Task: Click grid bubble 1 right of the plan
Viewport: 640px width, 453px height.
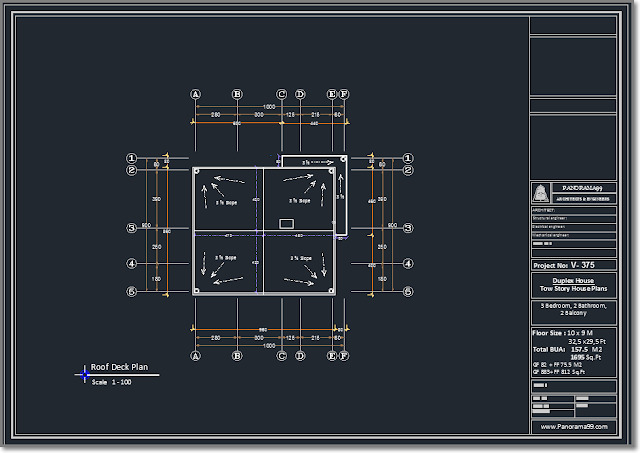Action: coord(408,158)
